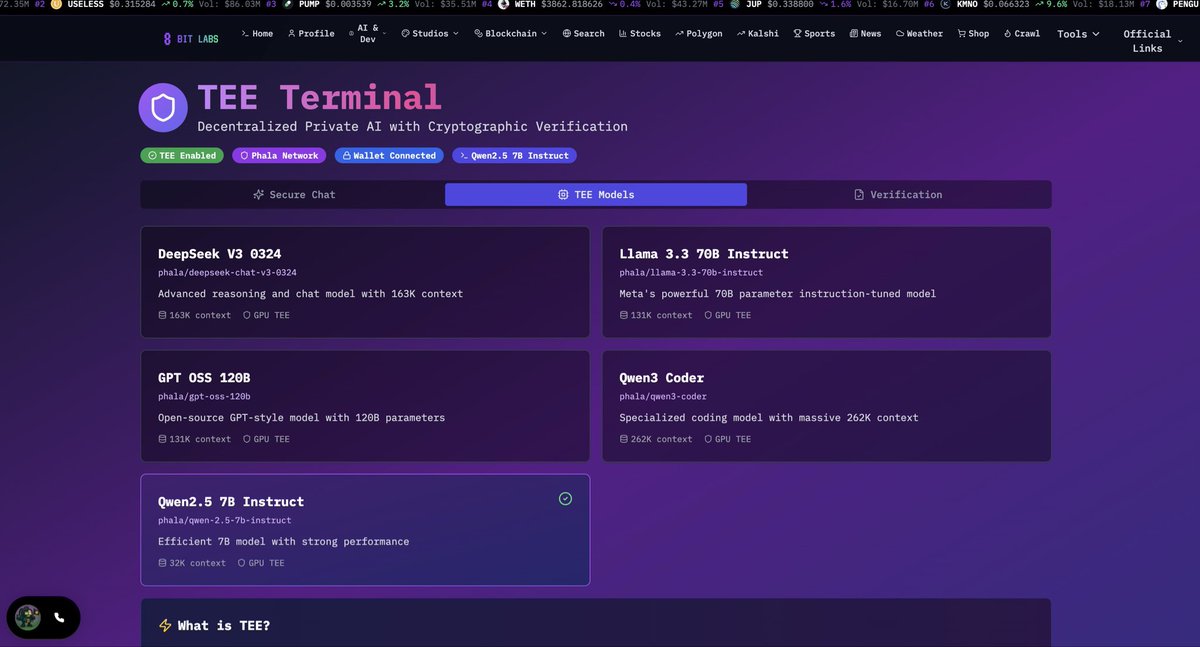1200x647 pixels.
Task: Choose the Llama 3.3 70B Instruct model
Action: tap(826, 282)
